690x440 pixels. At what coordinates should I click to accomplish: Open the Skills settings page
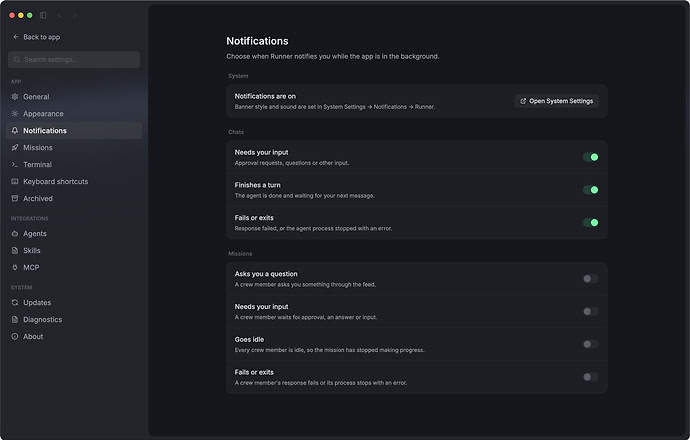[x=74, y=250]
